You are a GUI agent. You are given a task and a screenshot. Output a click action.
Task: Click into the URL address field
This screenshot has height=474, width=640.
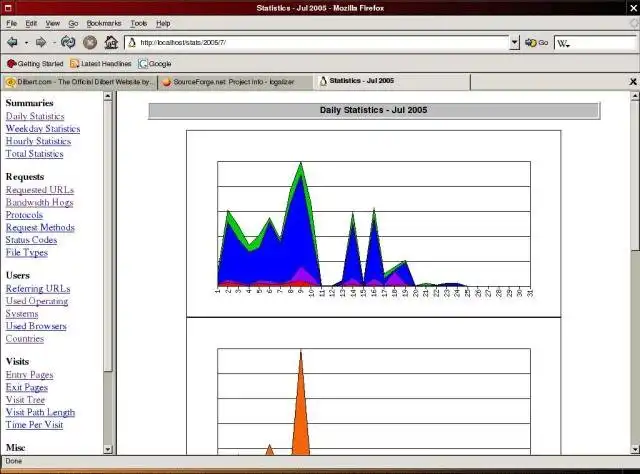(x=322, y=42)
